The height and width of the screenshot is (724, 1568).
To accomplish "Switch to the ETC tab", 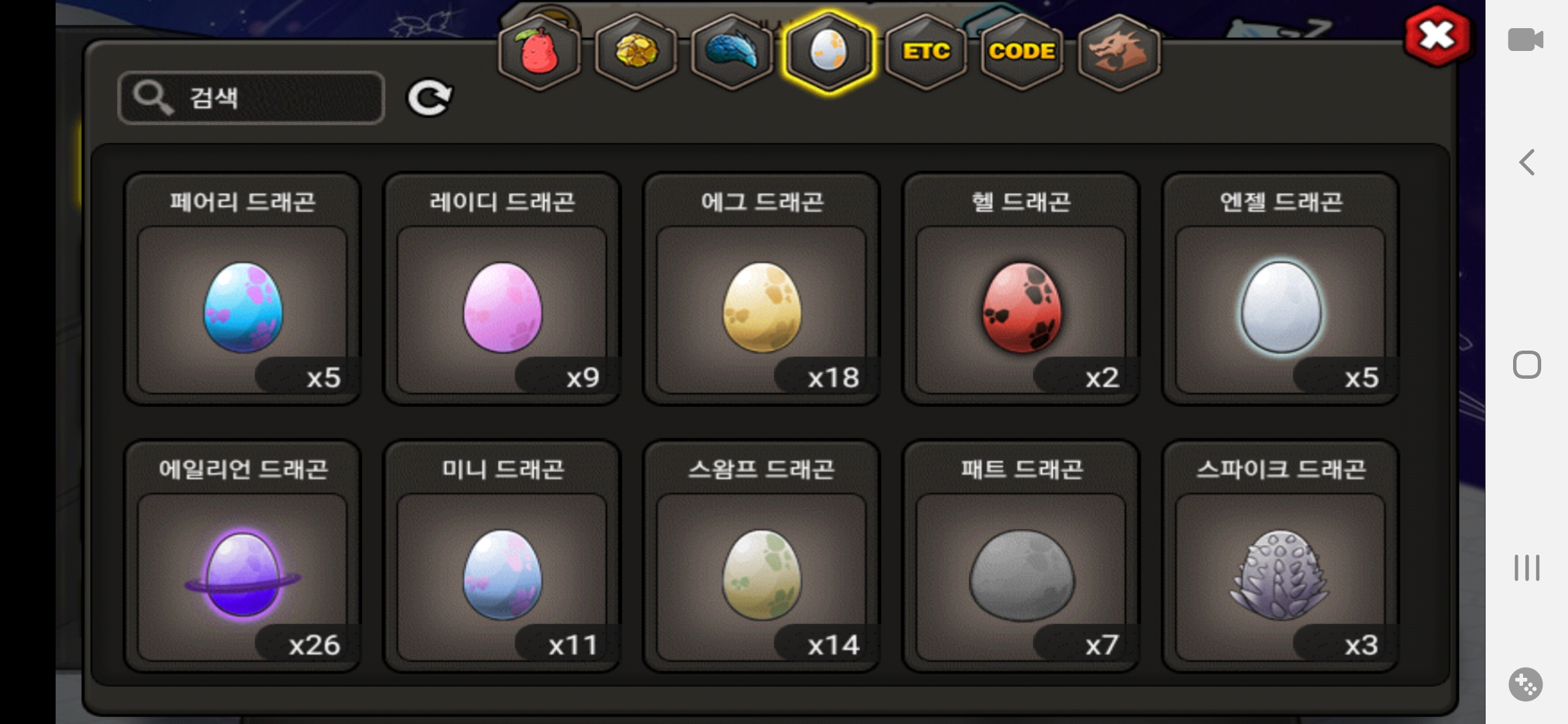I will tap(926, 52).
